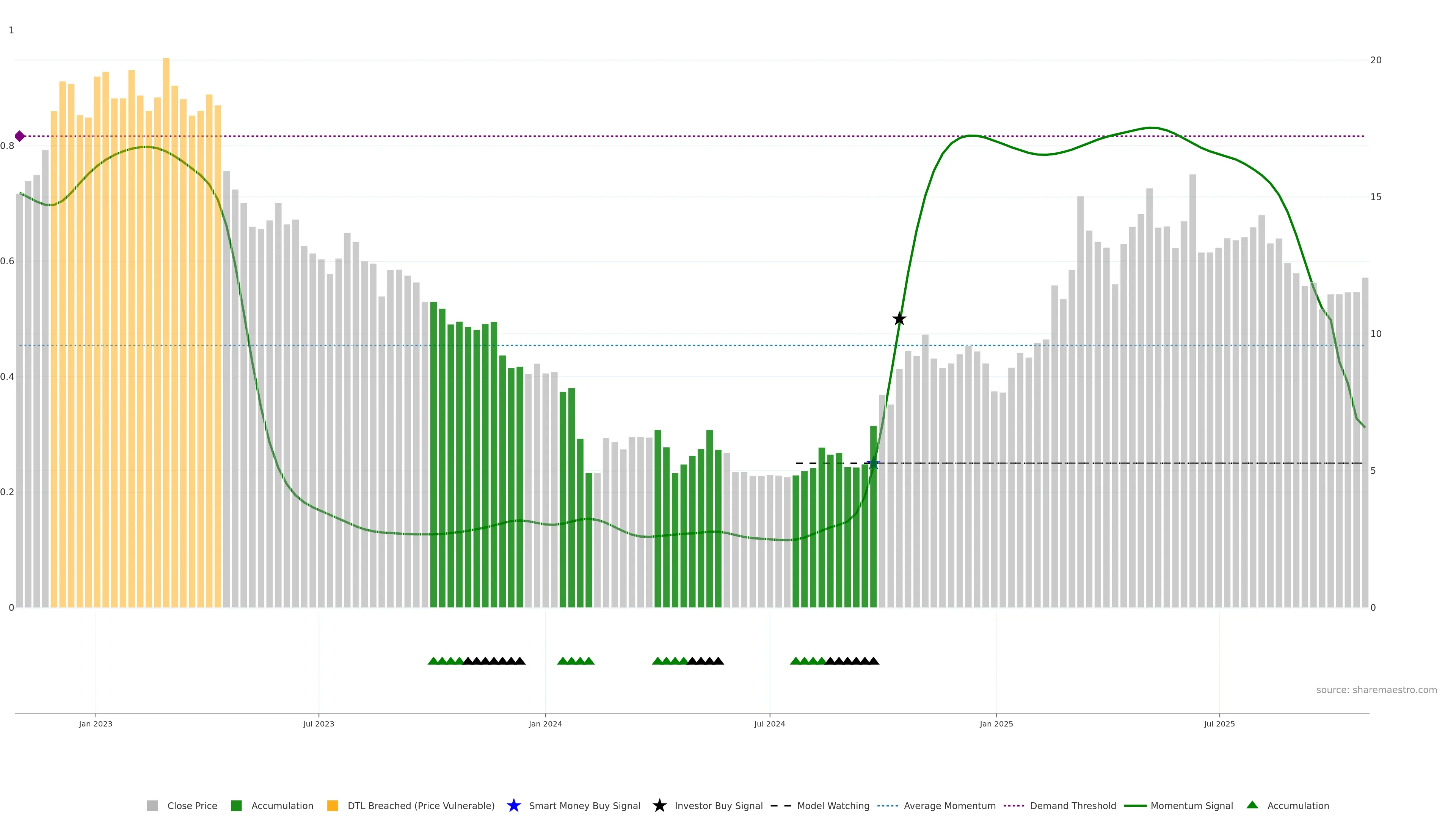Image resolution: width=1456 pixels, height=819 pixels.
Task: Click the purple diamond Demand Threshold marker
Action: tap(20, 136)
